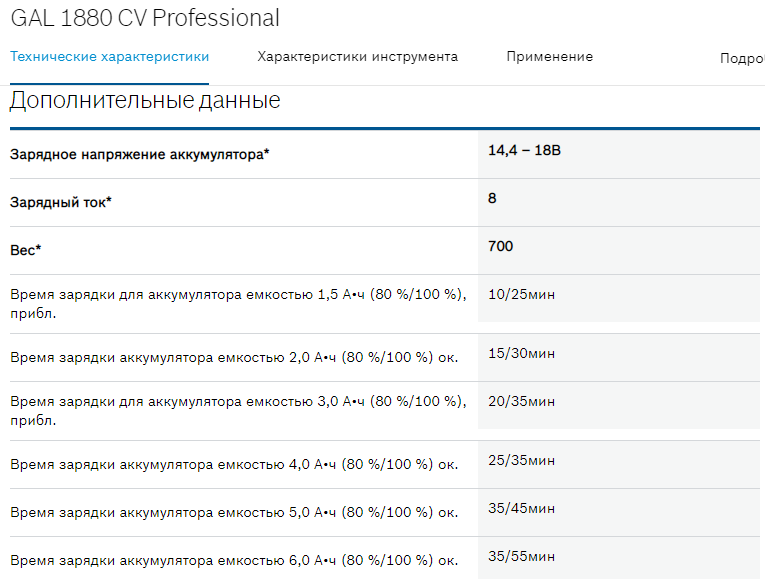Select the 14,4 – 18В voltage value
The width and height of the screenshot is (765, 579).
518,151
